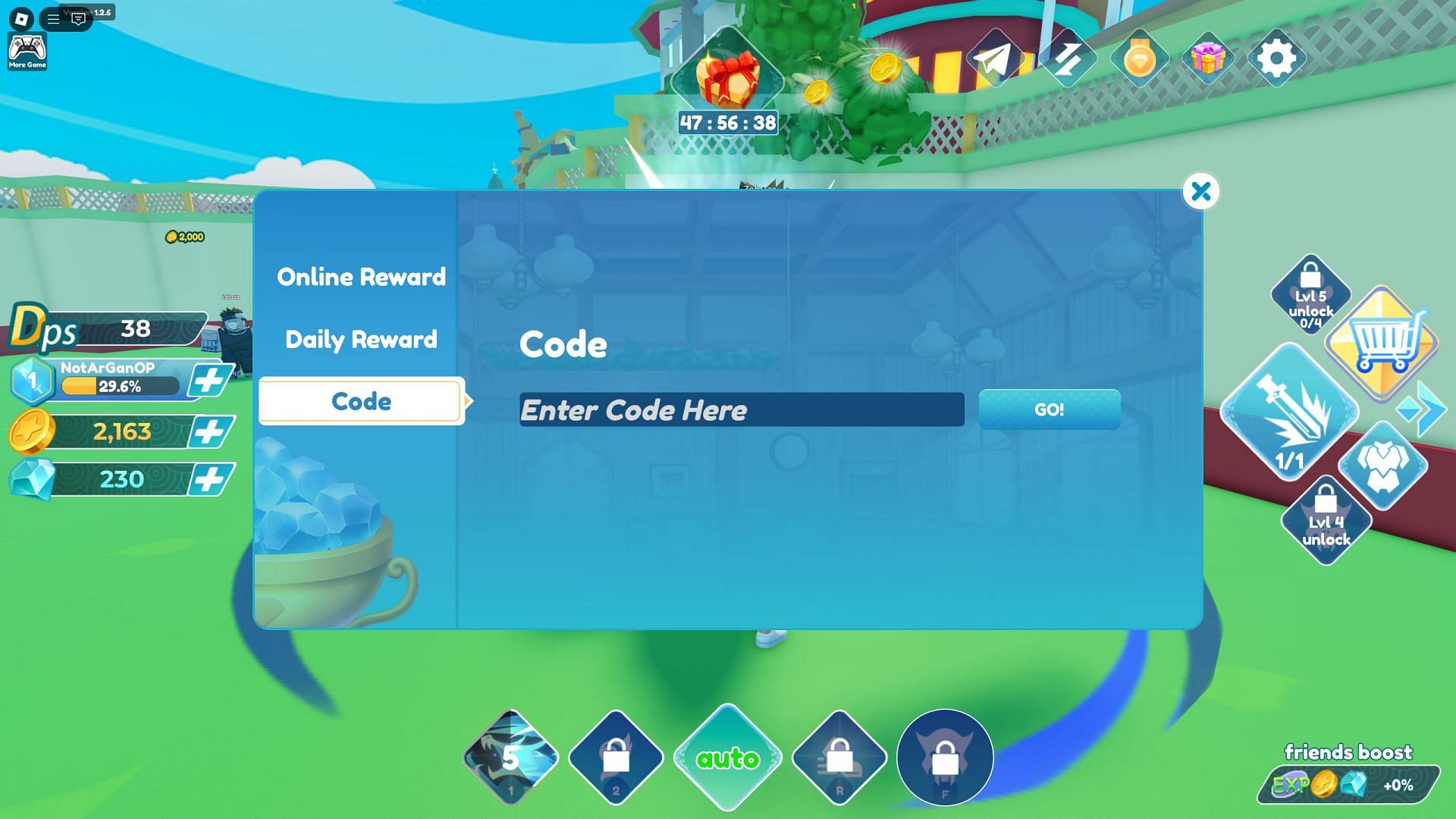Click the crossed swords/battle icon
Image resolution: width=1456 pixels, height=819 pixels.
tap(1069, 57)
